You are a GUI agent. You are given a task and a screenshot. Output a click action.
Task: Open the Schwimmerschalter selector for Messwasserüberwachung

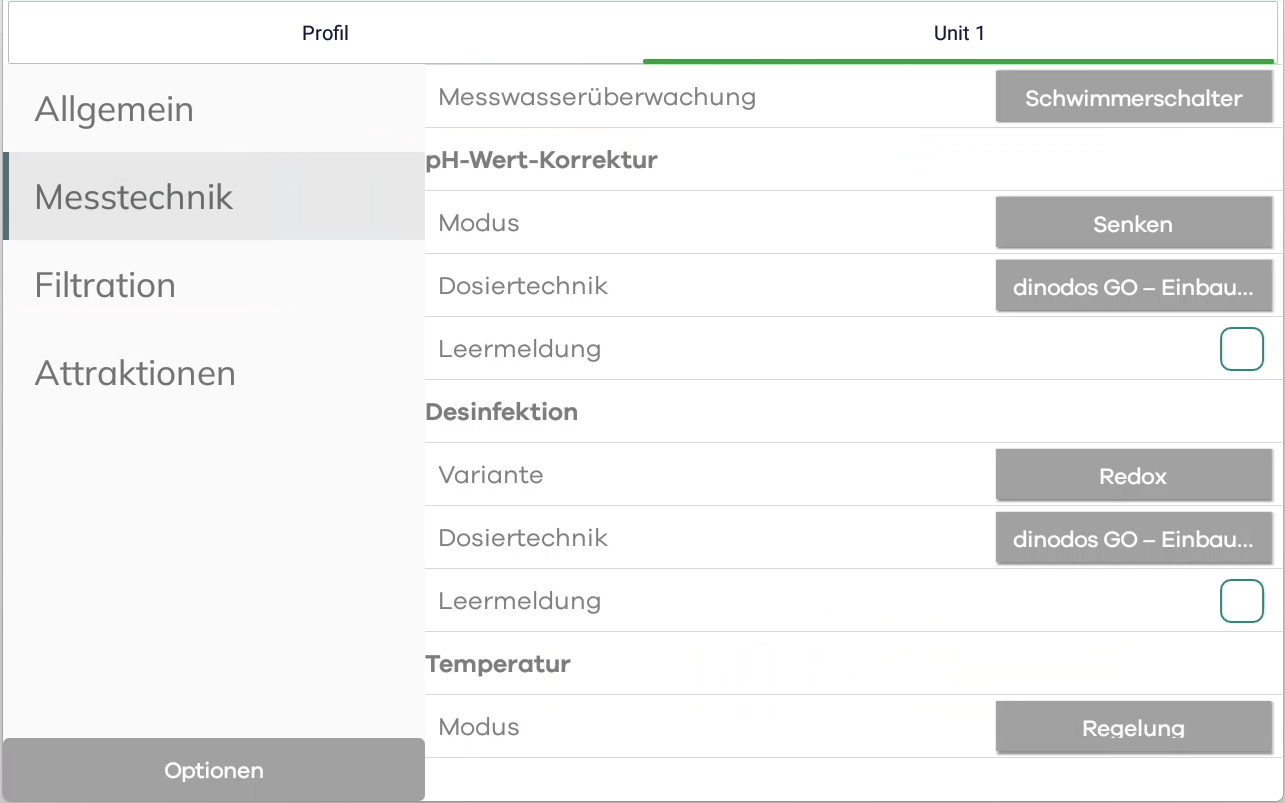(1134, 97)
